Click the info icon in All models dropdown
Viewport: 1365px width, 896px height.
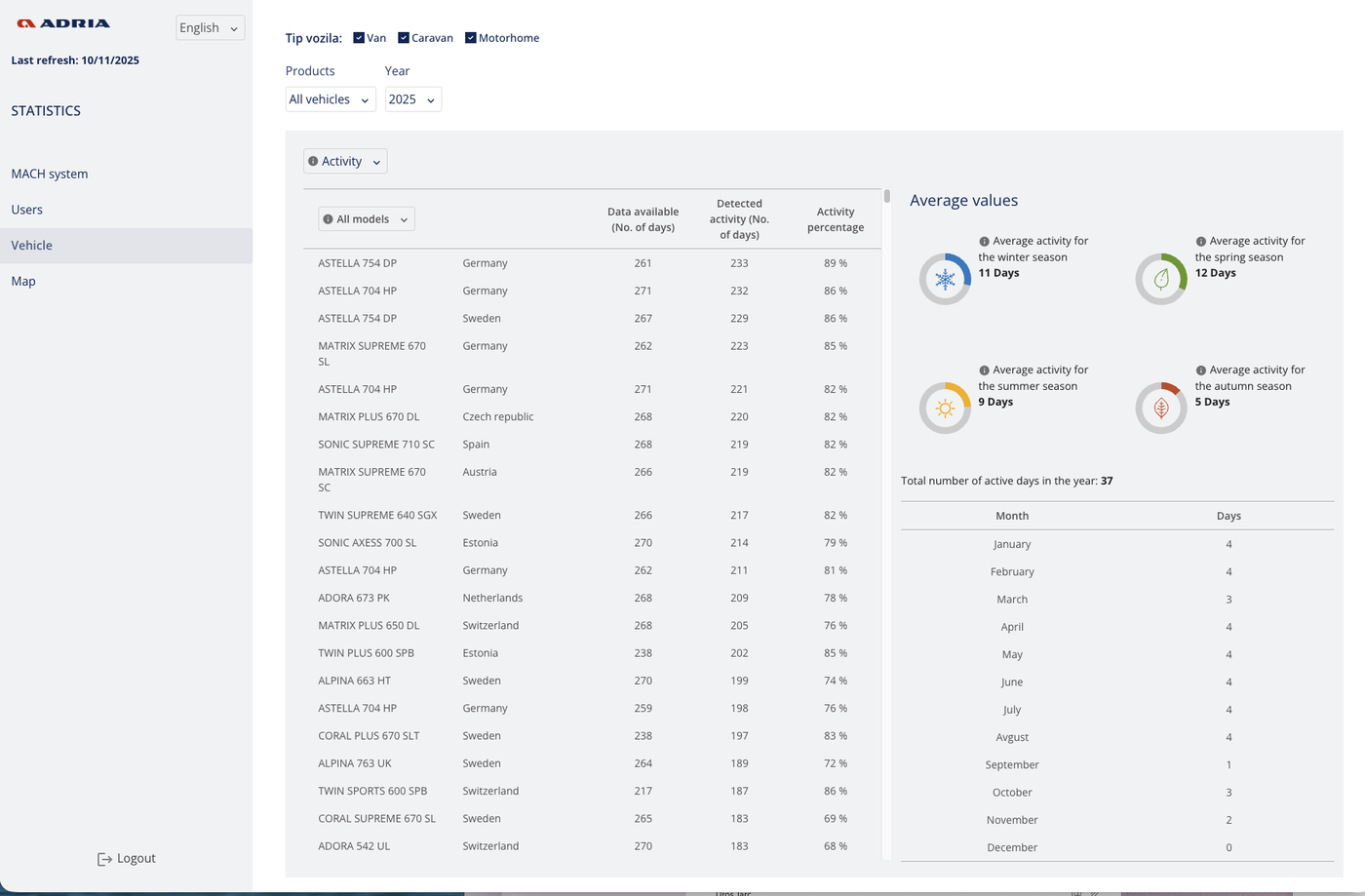coord(329,219)
